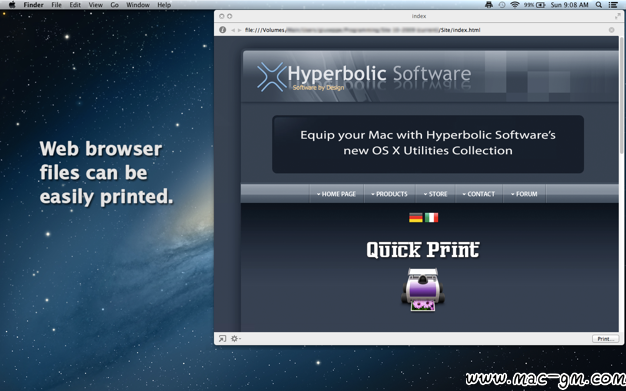Select the German flag language icon
Screen dimensions: 626x391
416,218
